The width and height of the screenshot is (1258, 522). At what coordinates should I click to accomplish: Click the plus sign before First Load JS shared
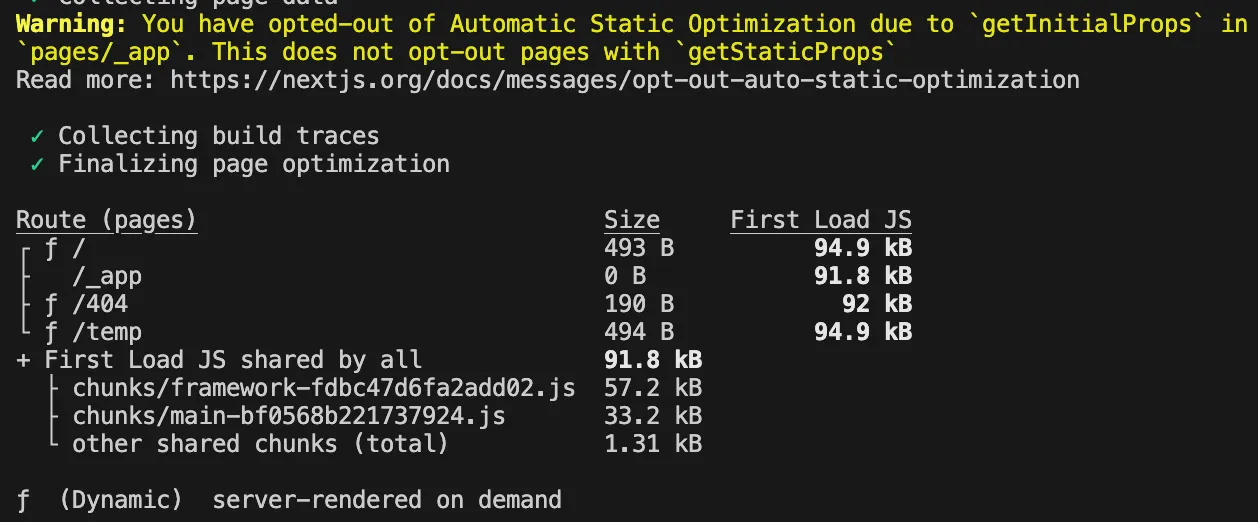point(23,360)
